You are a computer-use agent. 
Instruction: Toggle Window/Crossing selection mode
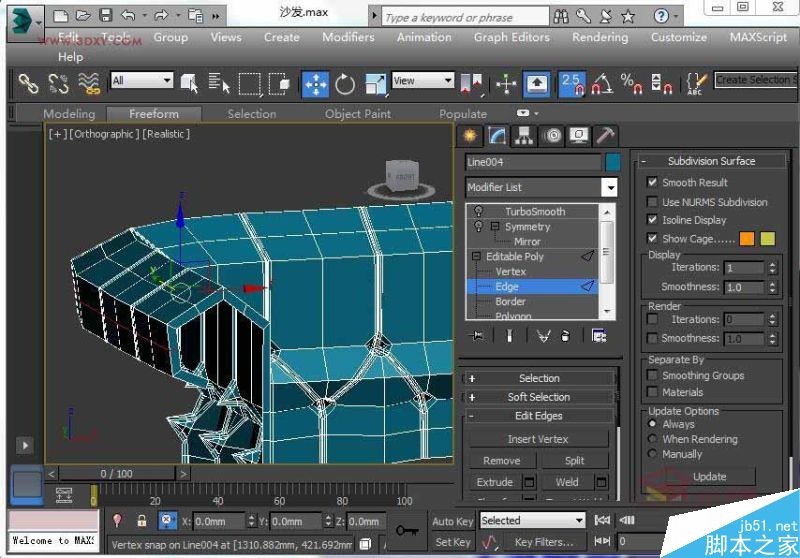click(280, 84)
